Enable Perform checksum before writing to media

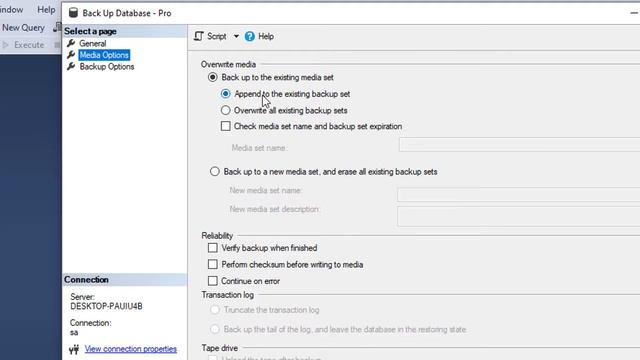tap(213, 264)
